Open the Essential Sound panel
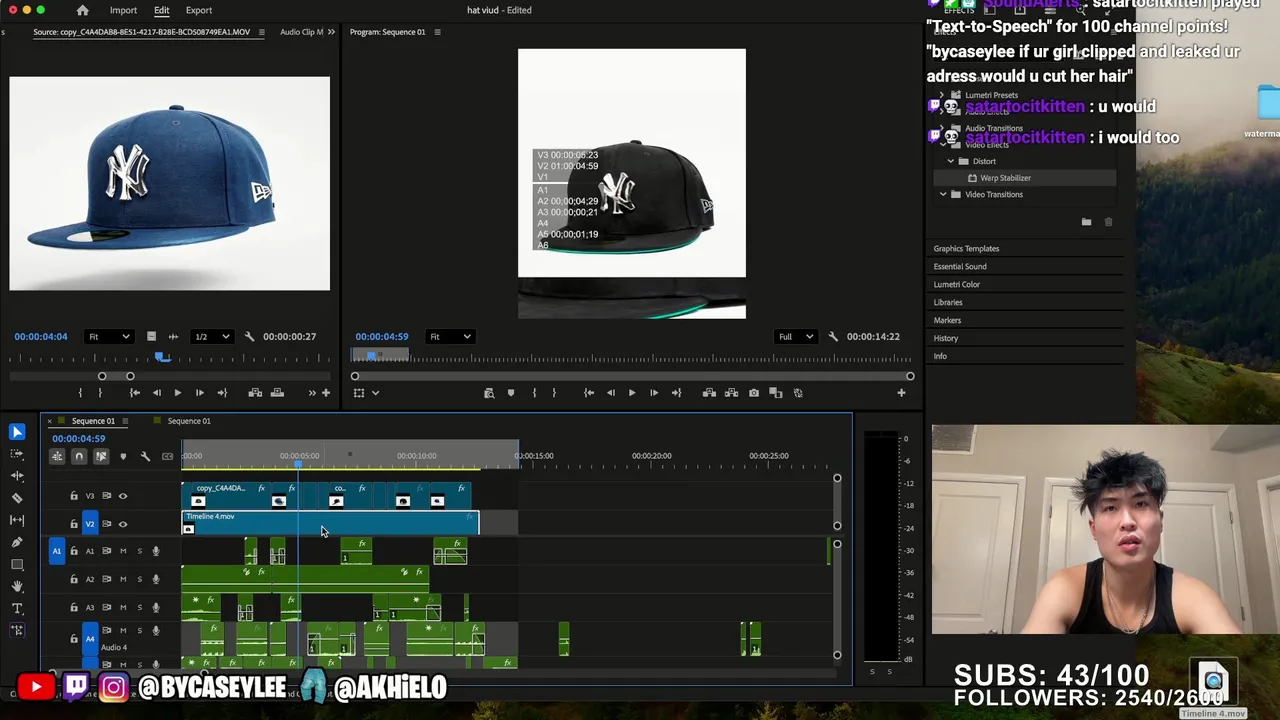Viewport: 1280px width, 720px height. (x=960, y=267)
